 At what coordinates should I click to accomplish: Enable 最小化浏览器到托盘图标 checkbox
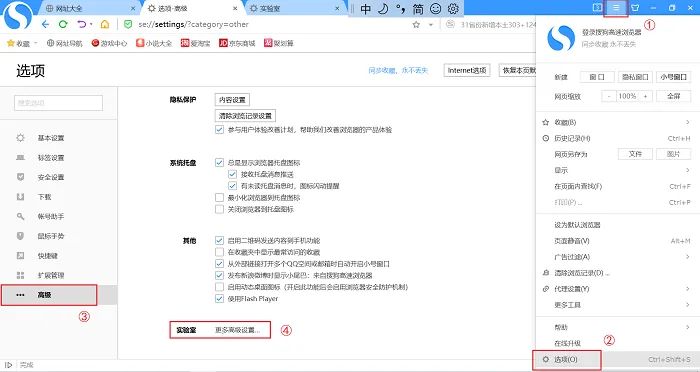[219, 197]
